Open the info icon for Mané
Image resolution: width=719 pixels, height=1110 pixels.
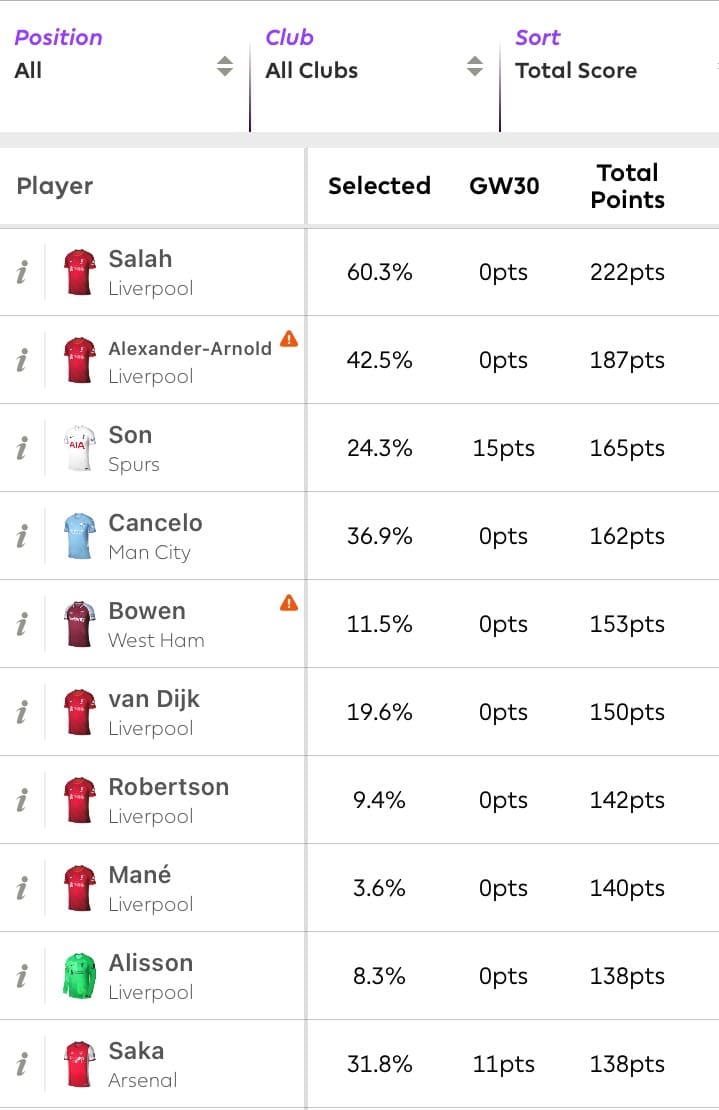tap(22, 888)
